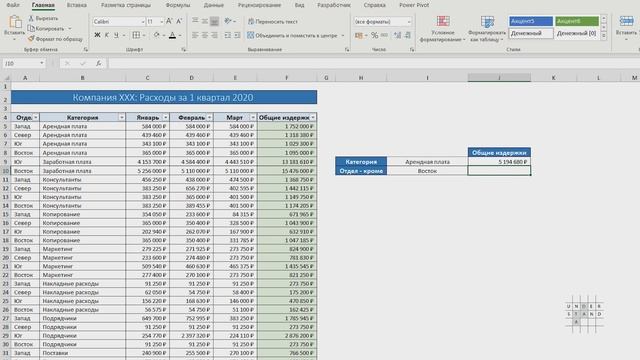640x360 pixels.
Task: Open the Февраль column filter dropdown
Action: coord(209,118)
